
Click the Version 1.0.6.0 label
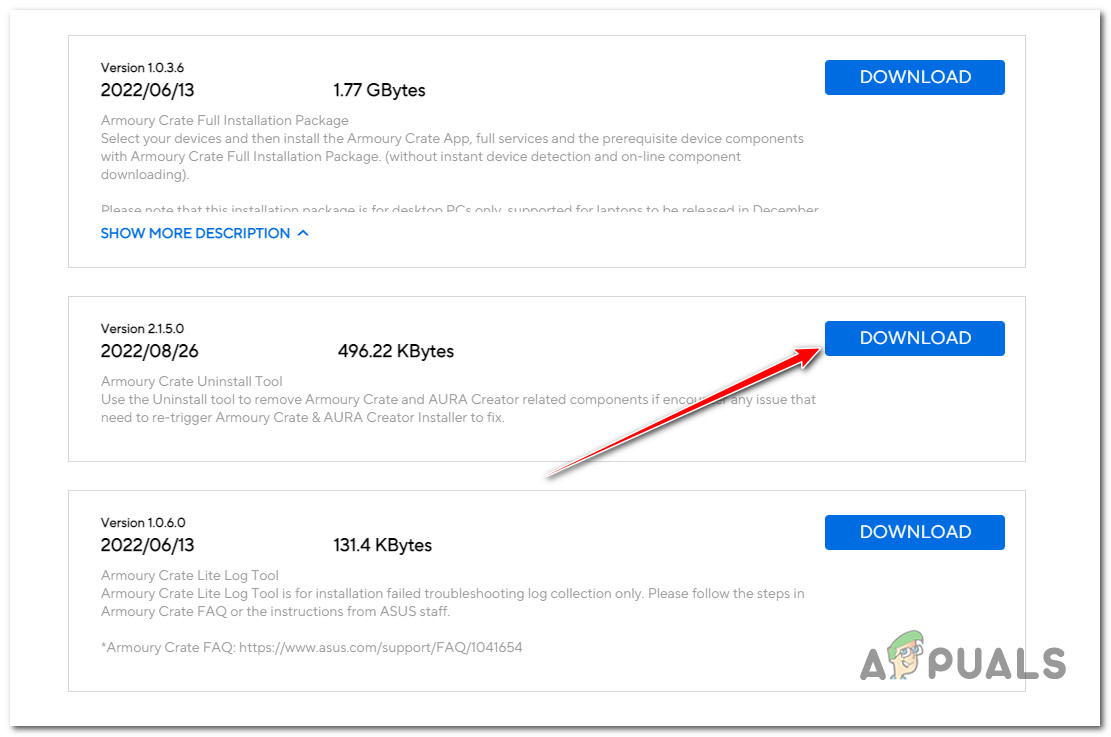coord(143,523)
